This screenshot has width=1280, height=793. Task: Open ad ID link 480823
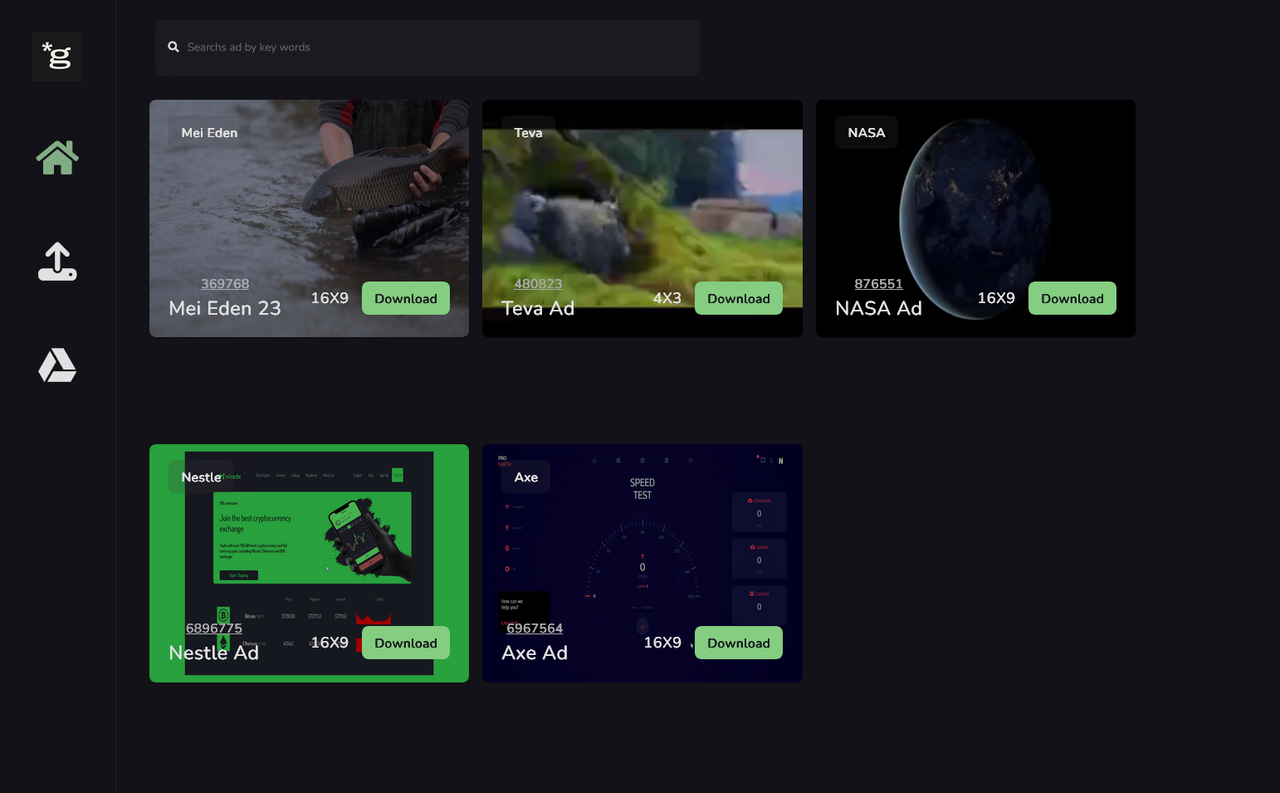click(538, 284)
